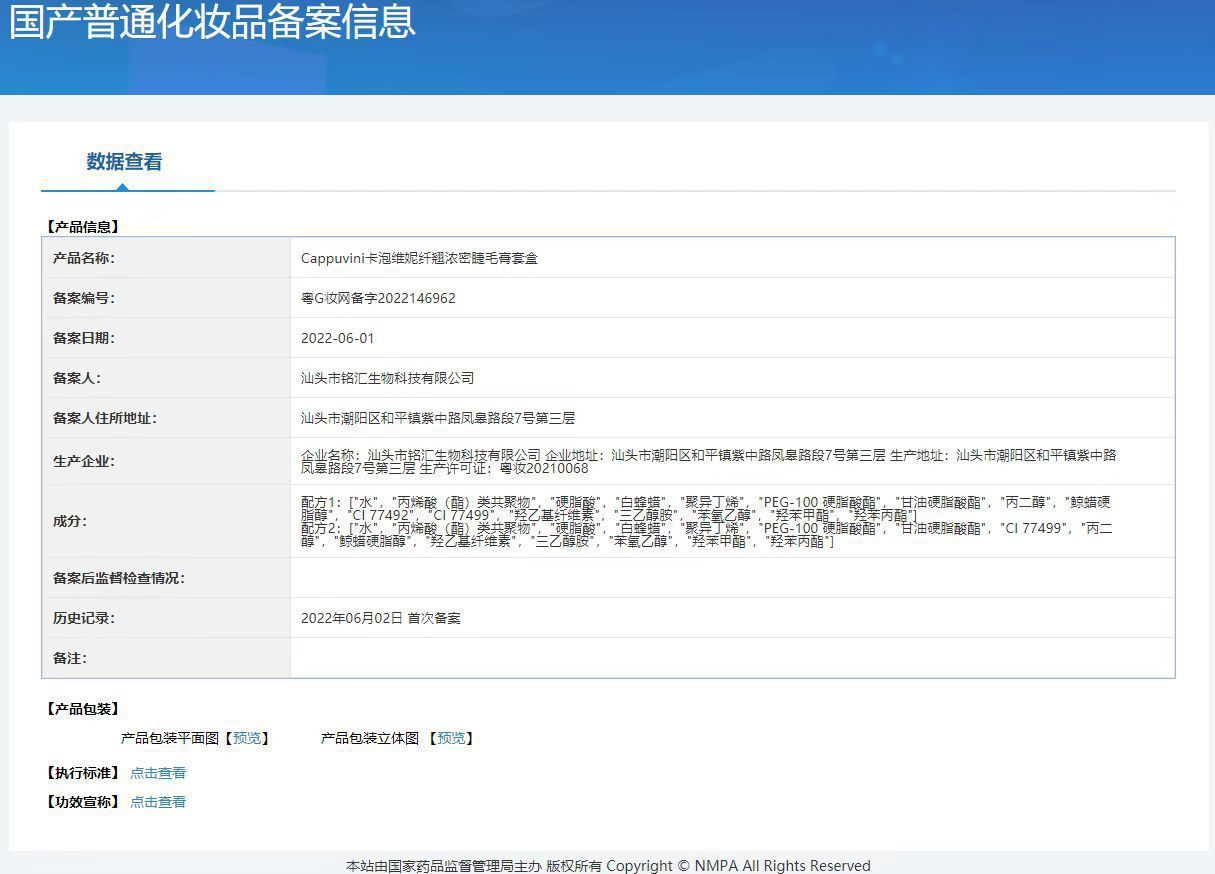
Task: Click the 【产品包装】 section heading
Action: click(83, 709)
